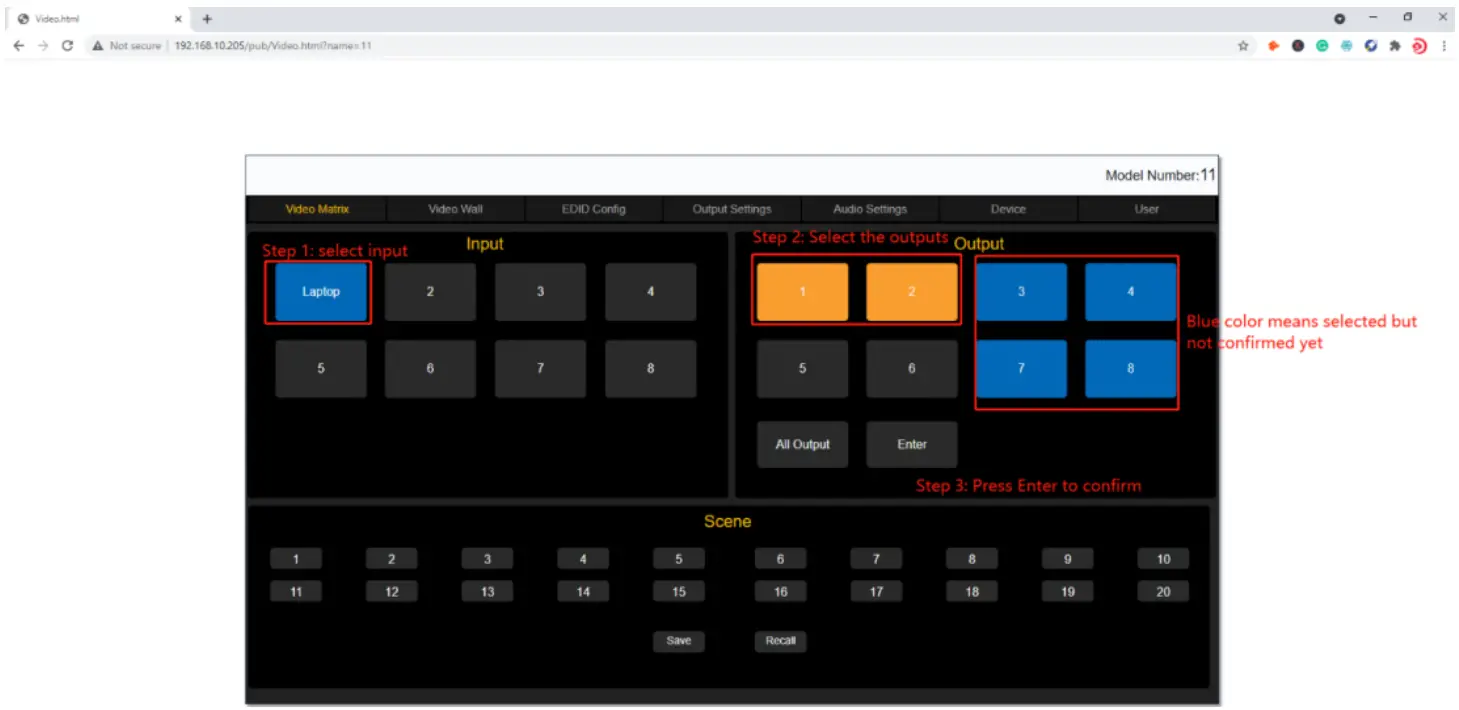Bookmark the page with the star icon
Screen dimensions: 1459x710
[x=1244, y=45]
